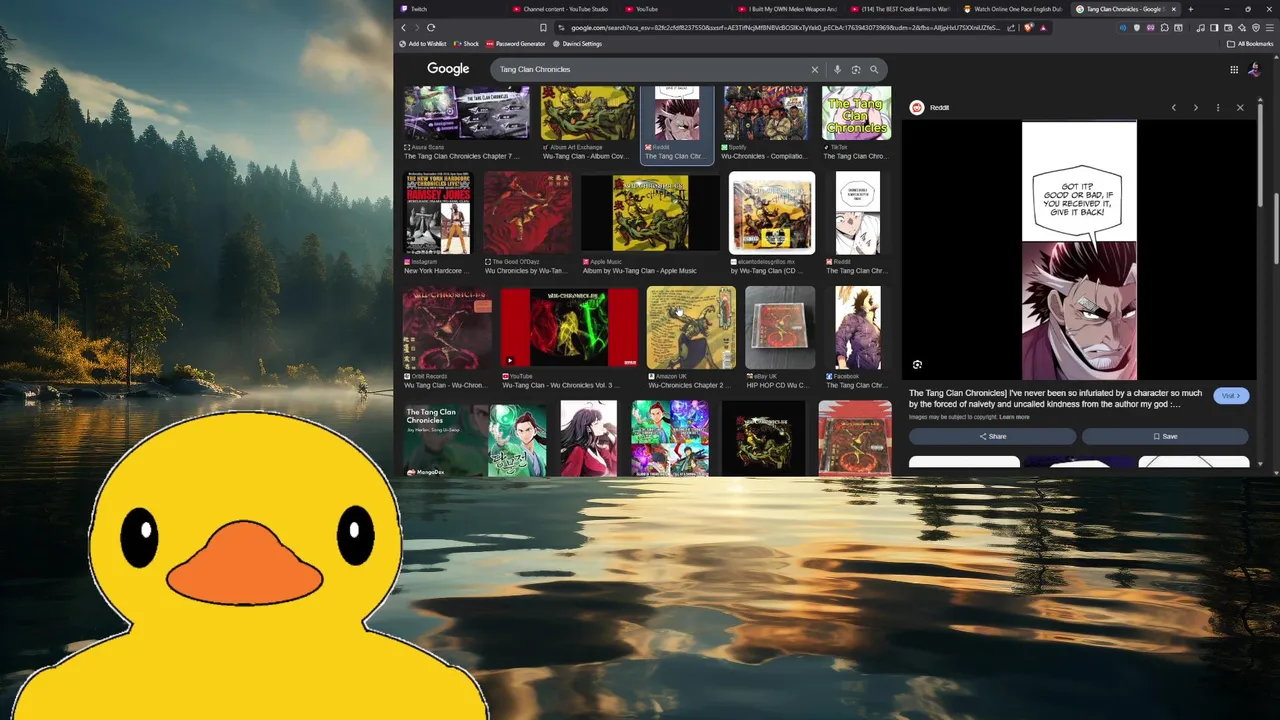Open the Password Generator bookmark

click(x=516, y=44)
